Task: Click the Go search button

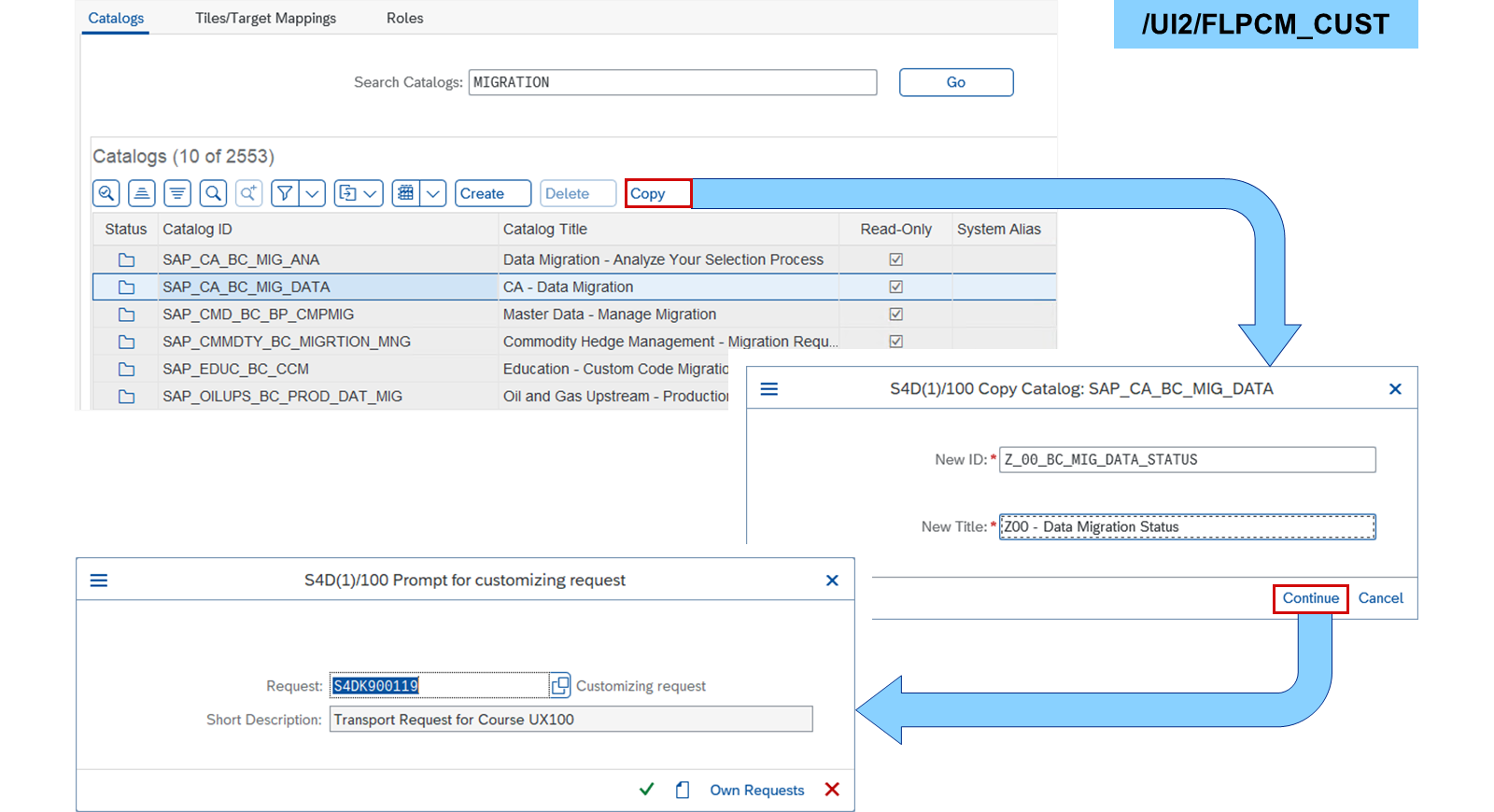Action: (956, 82)
